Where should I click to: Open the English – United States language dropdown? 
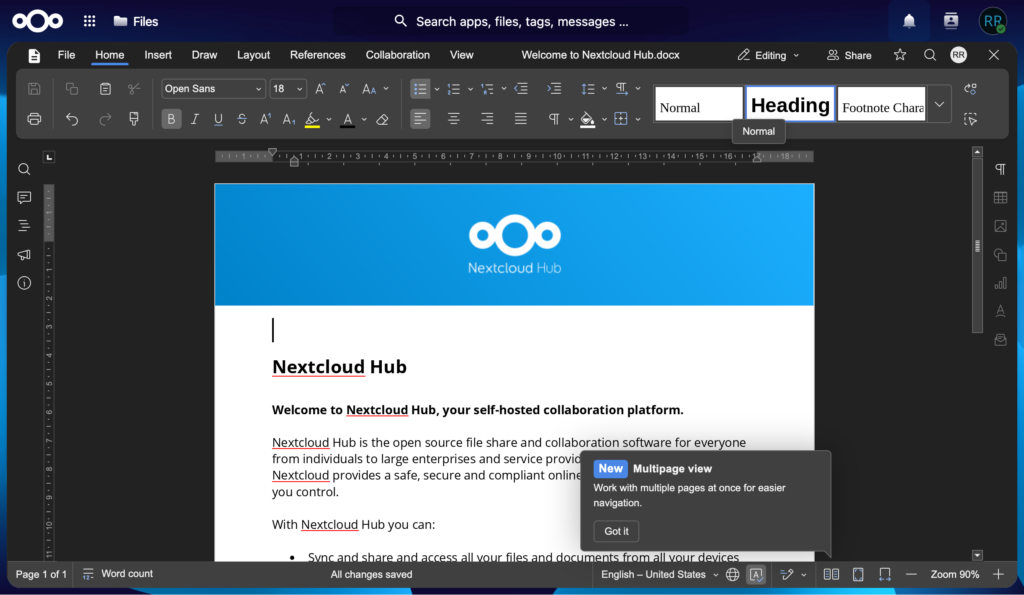[x=659, y=574]
